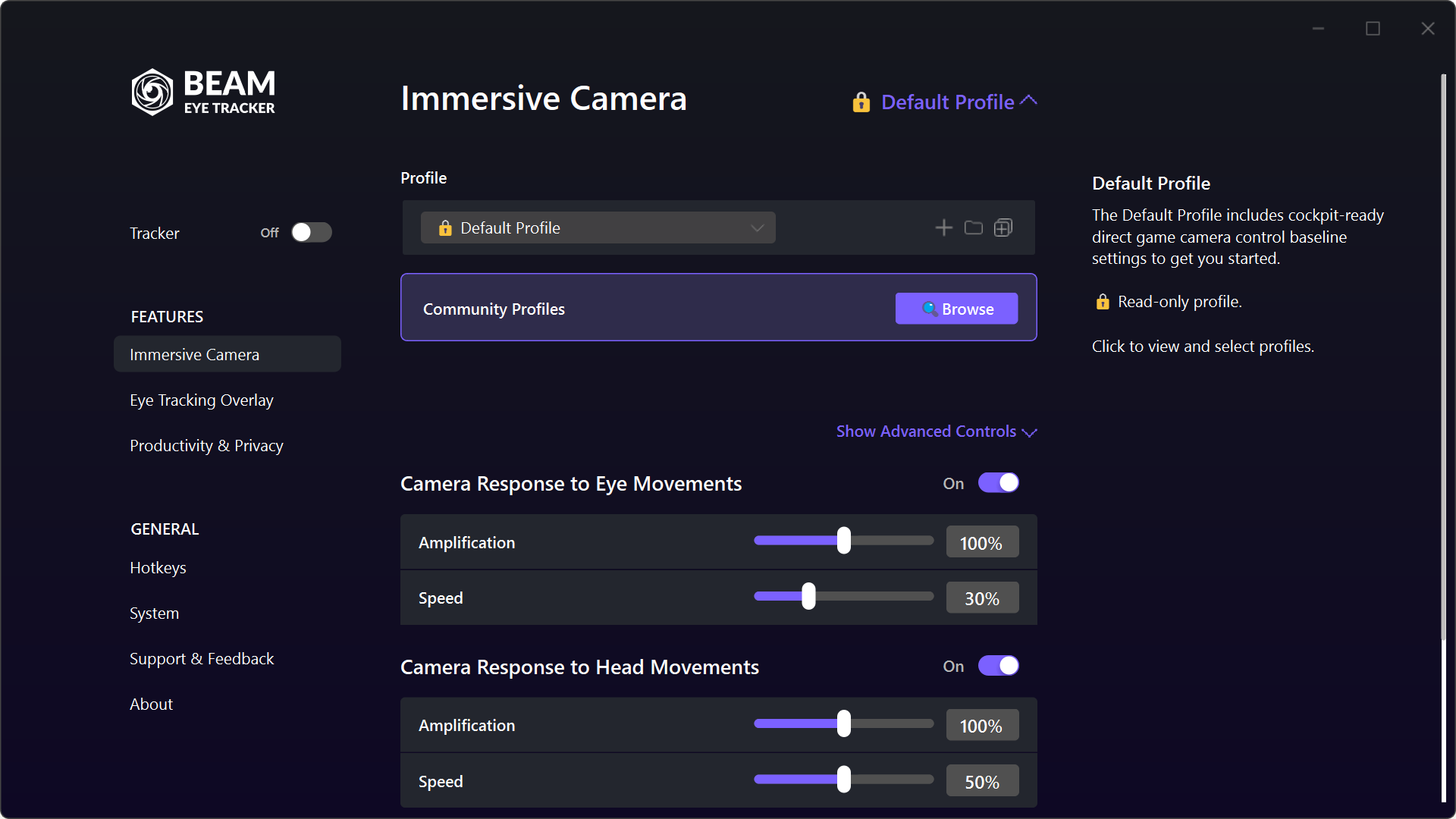Click the Immersive Camera page title
The image size is (1456, 819).
click(x=544, y=99)
